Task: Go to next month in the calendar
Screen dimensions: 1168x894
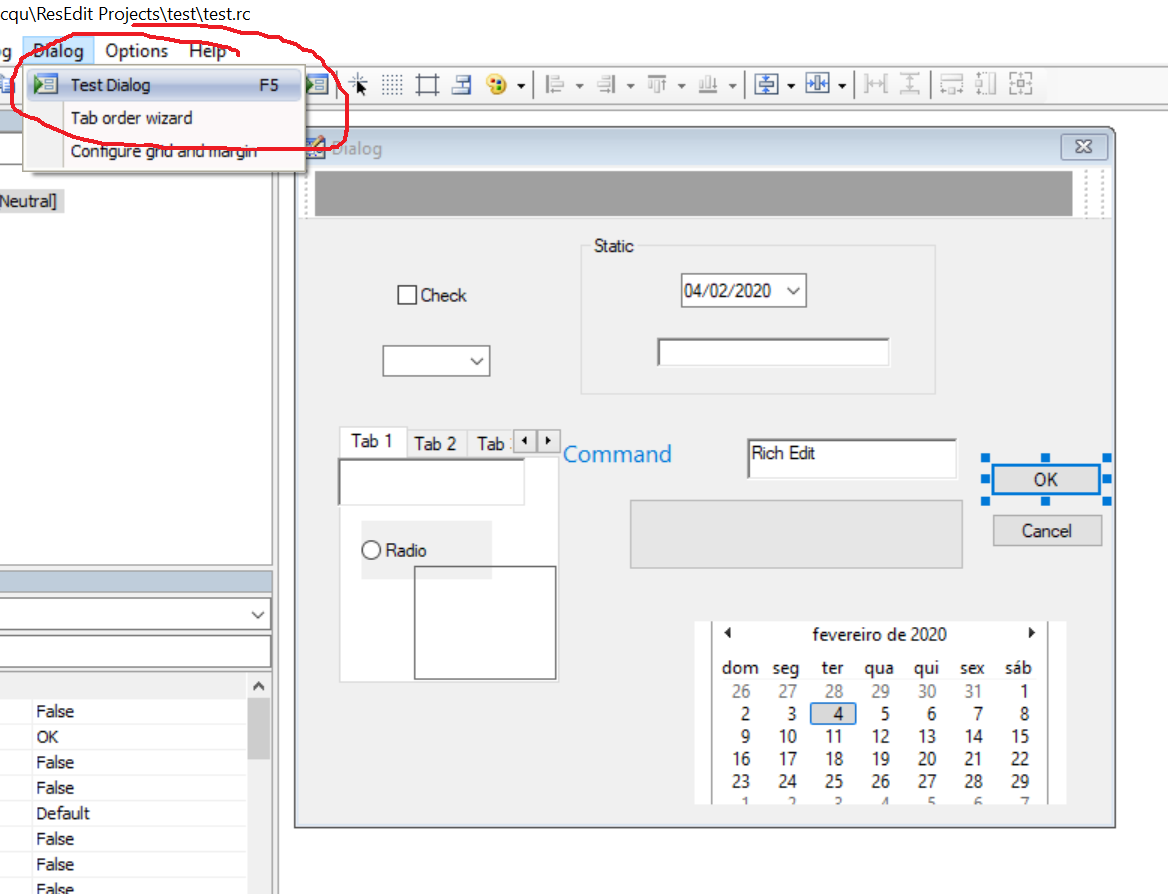Action: [1031, 633]
